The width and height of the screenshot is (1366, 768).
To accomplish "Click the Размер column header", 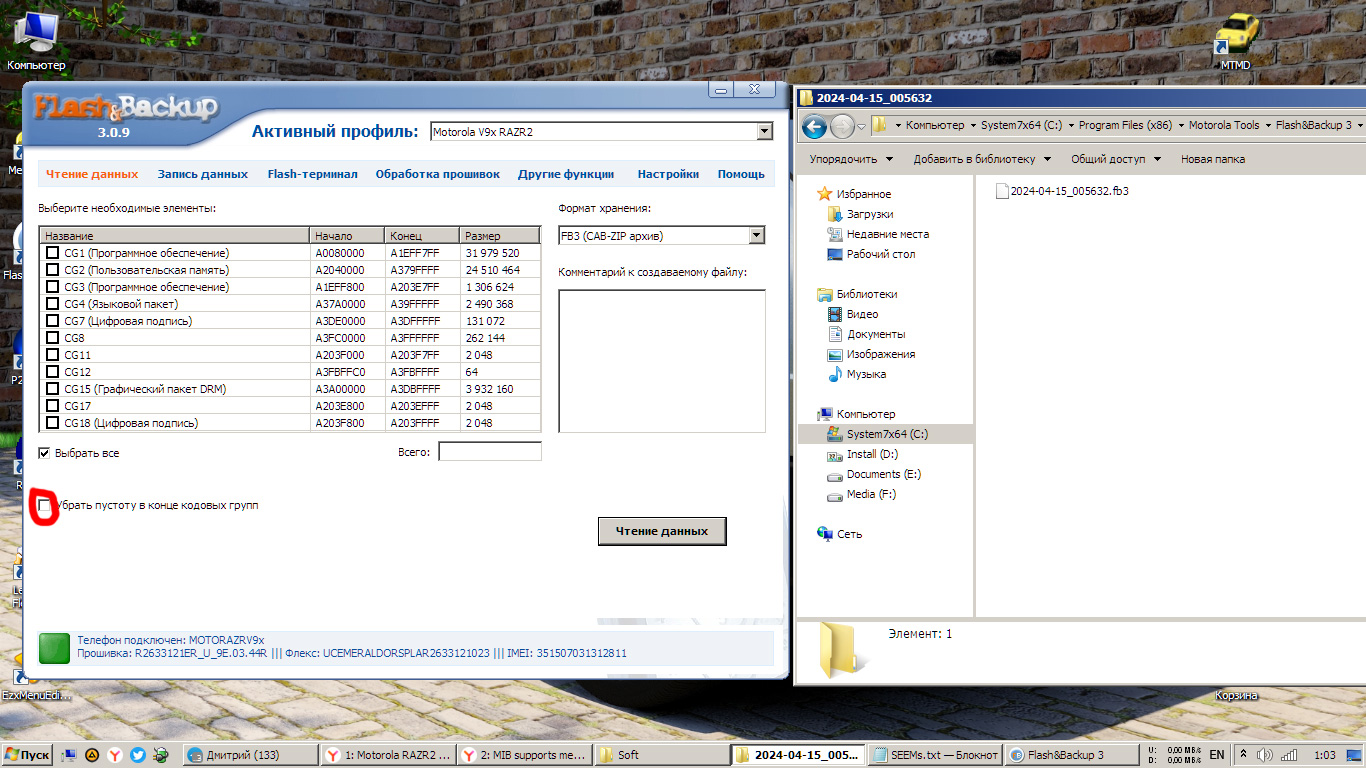I will 500,236.
